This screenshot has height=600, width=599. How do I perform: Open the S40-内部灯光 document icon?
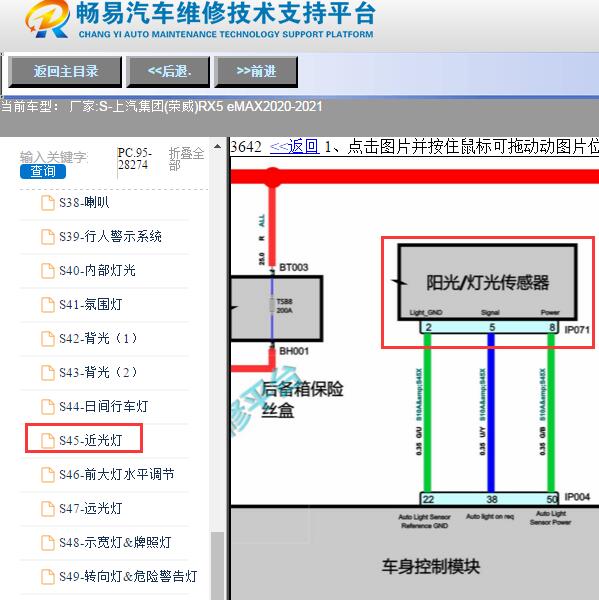48,271
